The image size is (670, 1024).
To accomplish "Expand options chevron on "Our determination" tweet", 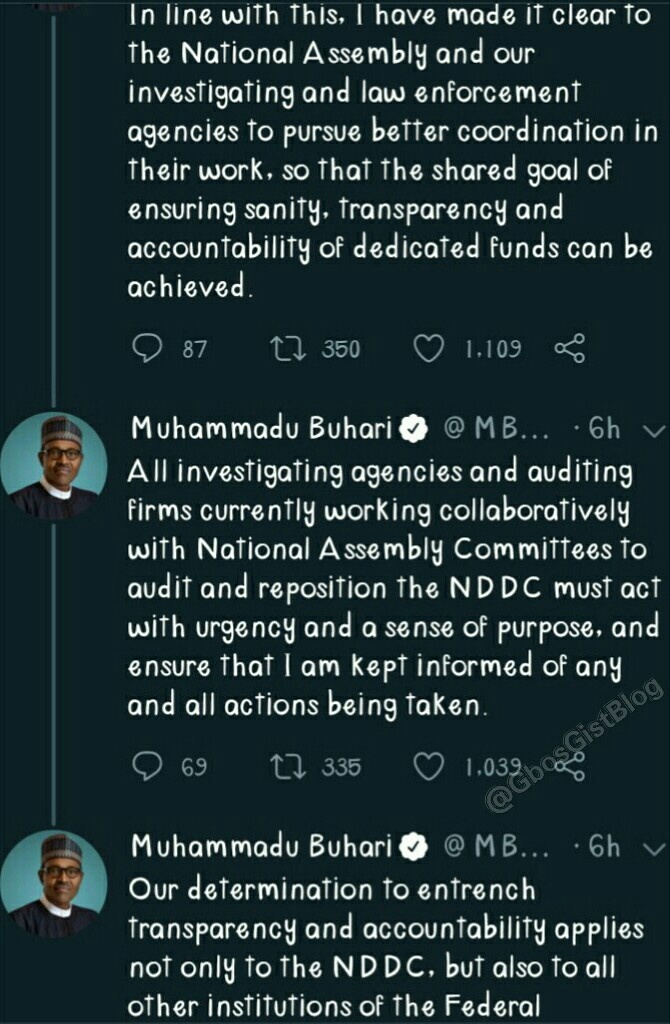I will [655, 848].
